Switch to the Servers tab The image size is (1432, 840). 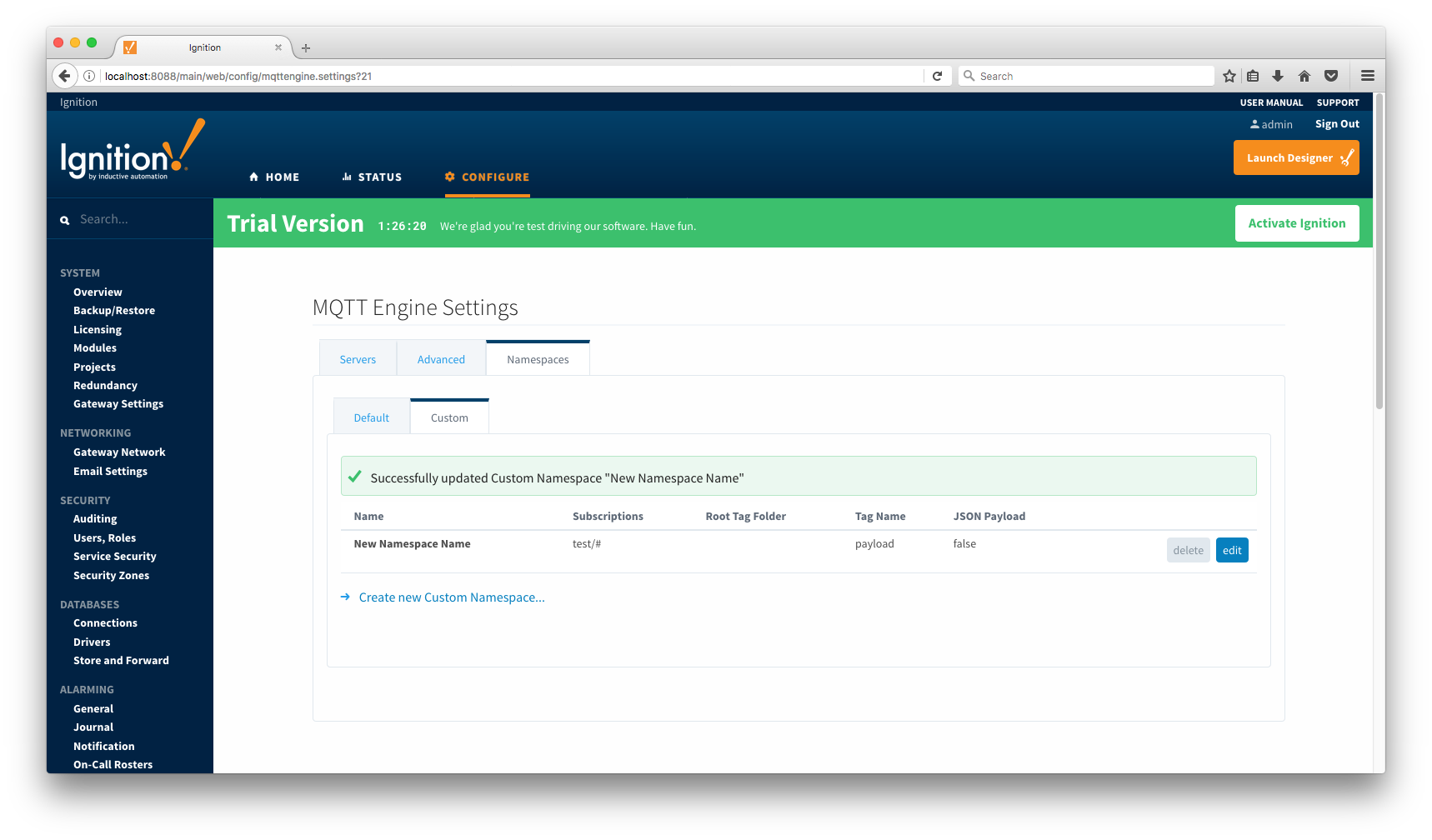tap(358, 359)
